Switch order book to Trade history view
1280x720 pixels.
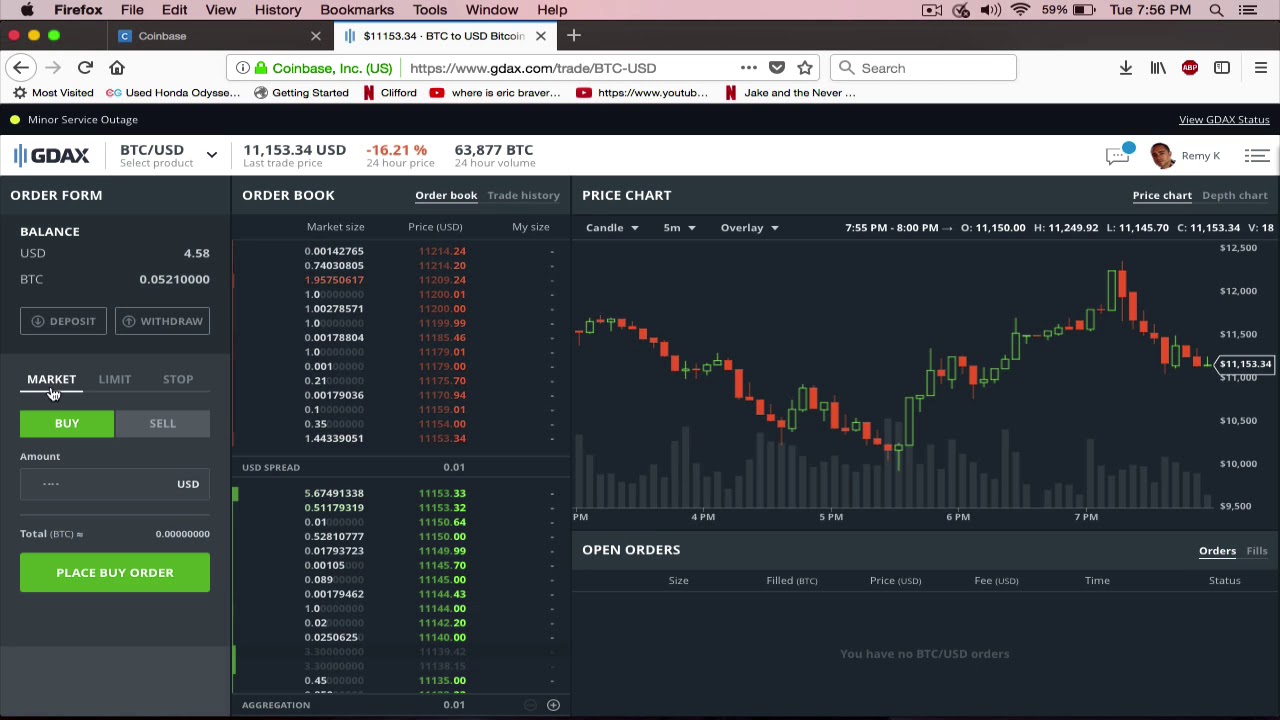[x=524, y=195]
